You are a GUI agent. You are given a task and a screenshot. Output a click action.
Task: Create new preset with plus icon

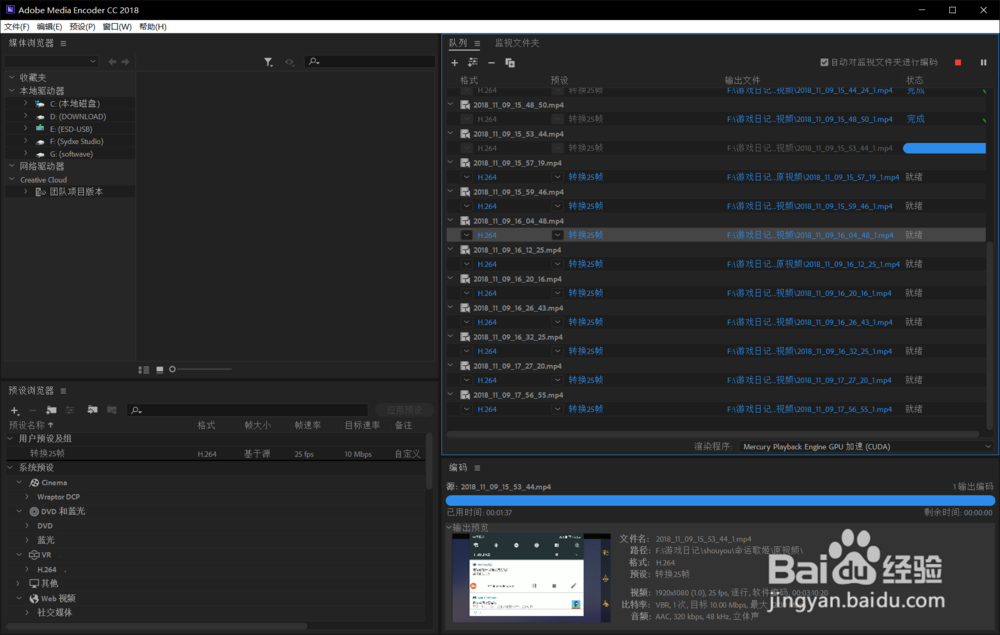(15, 410)
